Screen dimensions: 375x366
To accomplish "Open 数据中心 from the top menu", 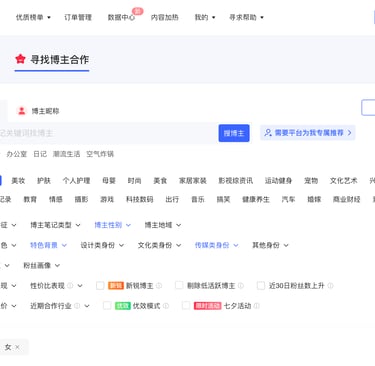I will click(121, 17).
